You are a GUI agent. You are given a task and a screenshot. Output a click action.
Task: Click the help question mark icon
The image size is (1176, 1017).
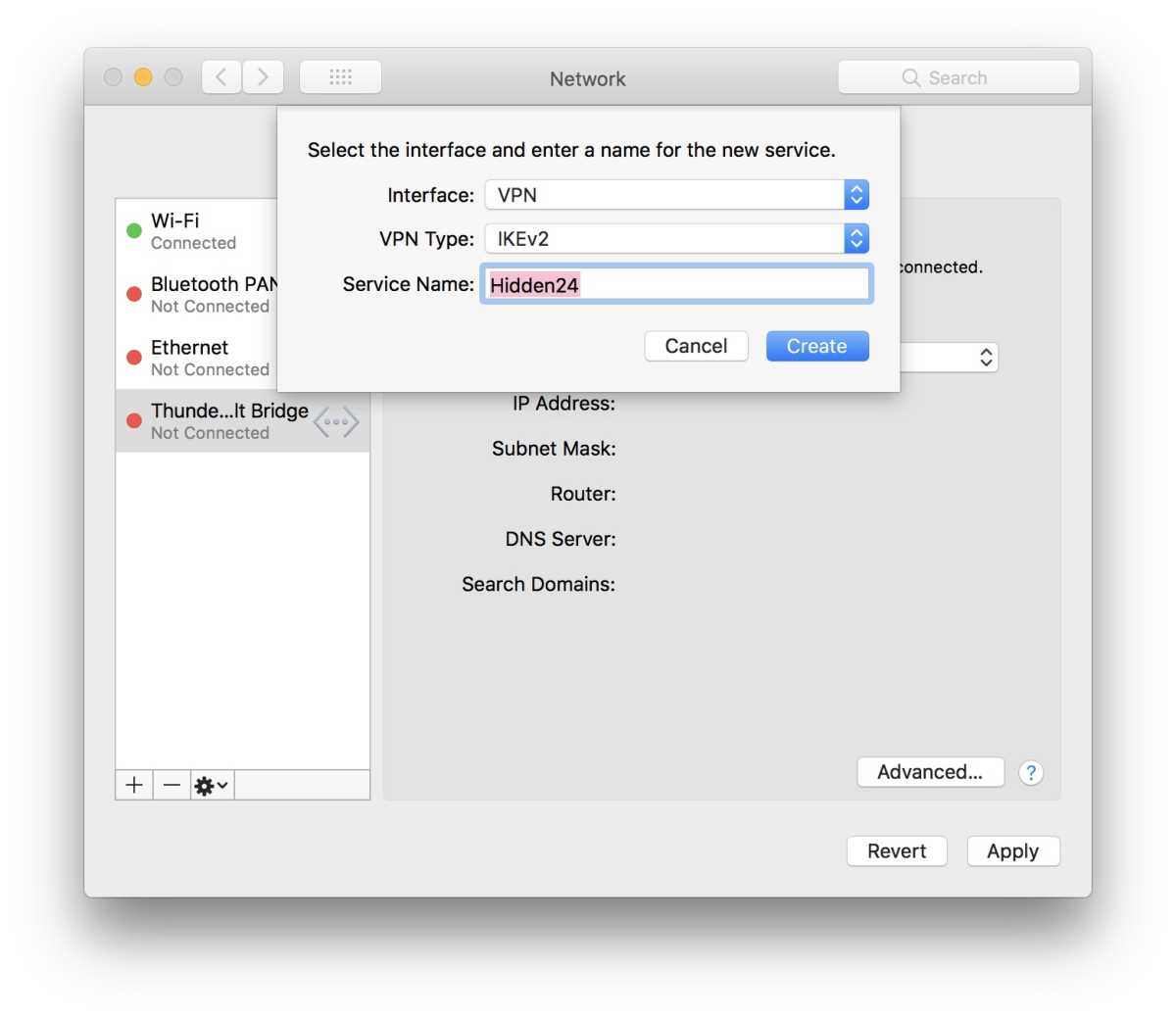click(x=1030, y=772)
